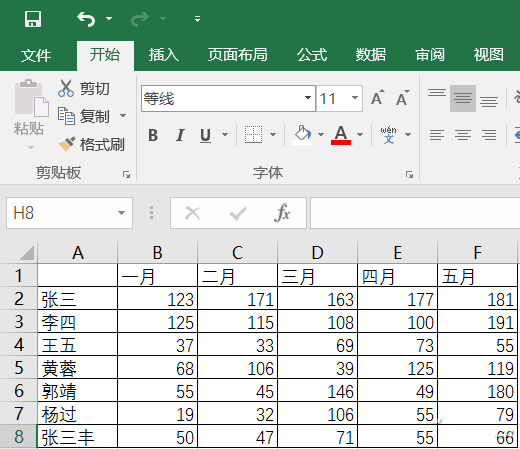Align text right

pos(489,135)
